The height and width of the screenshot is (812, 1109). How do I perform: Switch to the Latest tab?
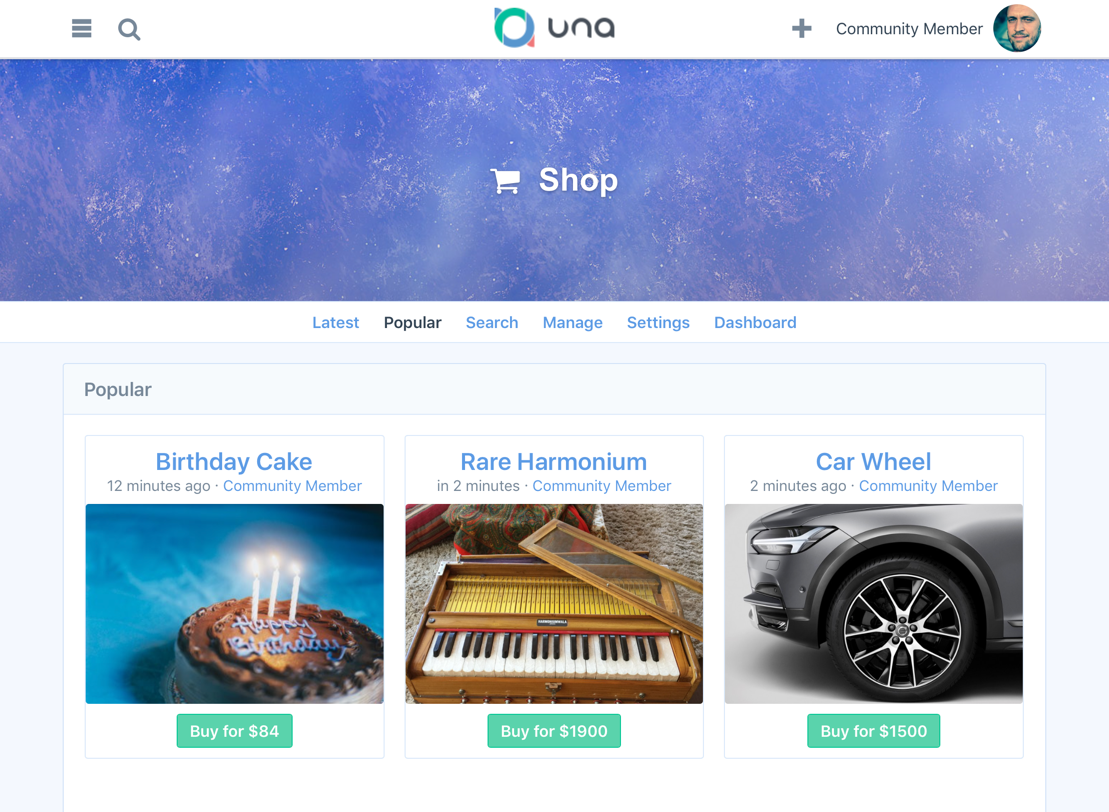(335, 323)
